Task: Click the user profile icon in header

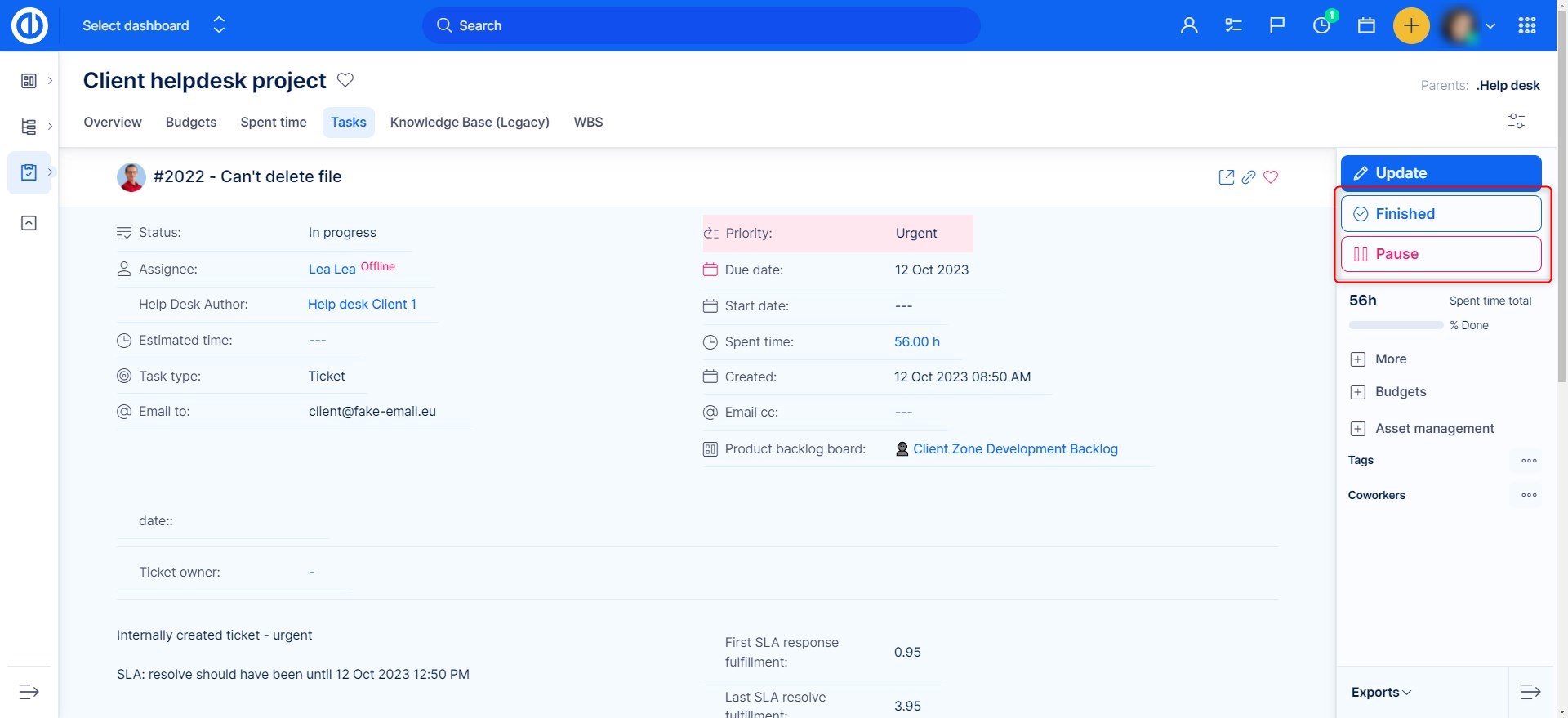Action: [1189, 26]
